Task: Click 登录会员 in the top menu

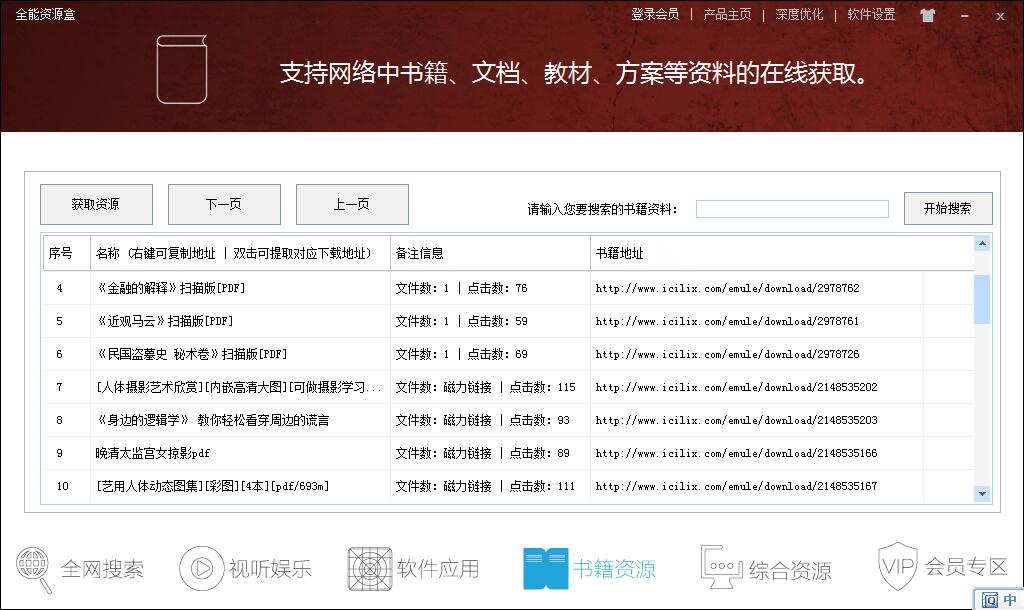Action: click(655, 14)
